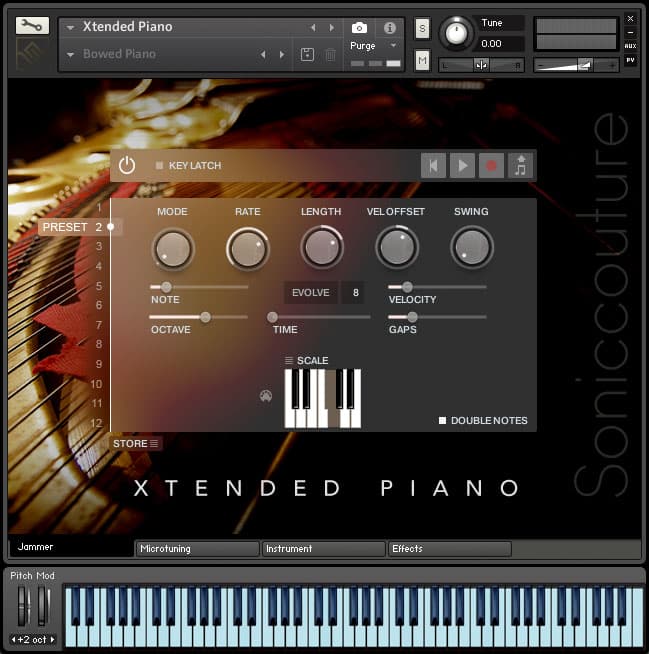Toggle the Double Notes checkbox
This screenshot has width=649, height=654.
[x=443, y=421]
